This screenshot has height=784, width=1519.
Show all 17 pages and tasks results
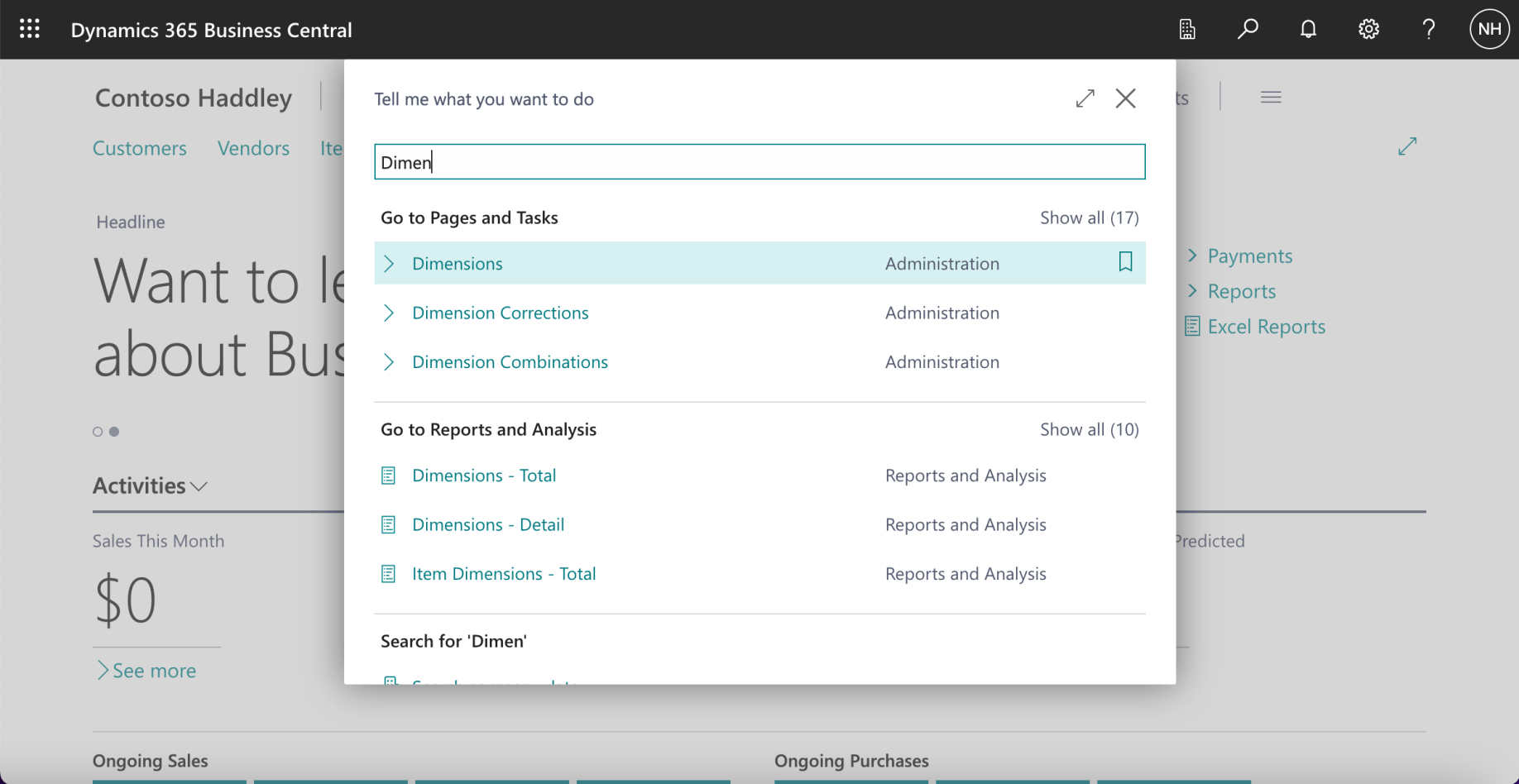coord(1089,218)
